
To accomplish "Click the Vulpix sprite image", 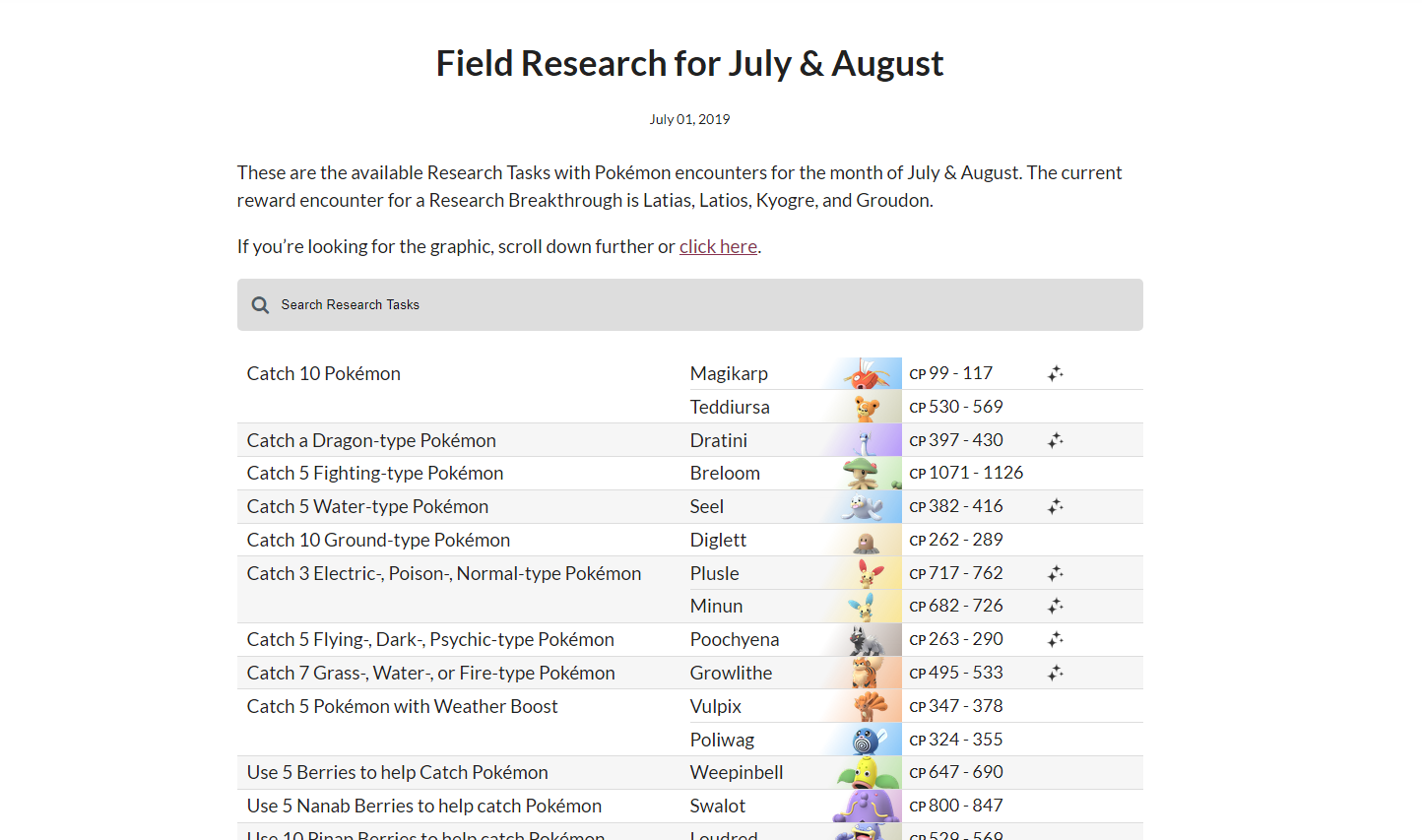I will (868, 706).
